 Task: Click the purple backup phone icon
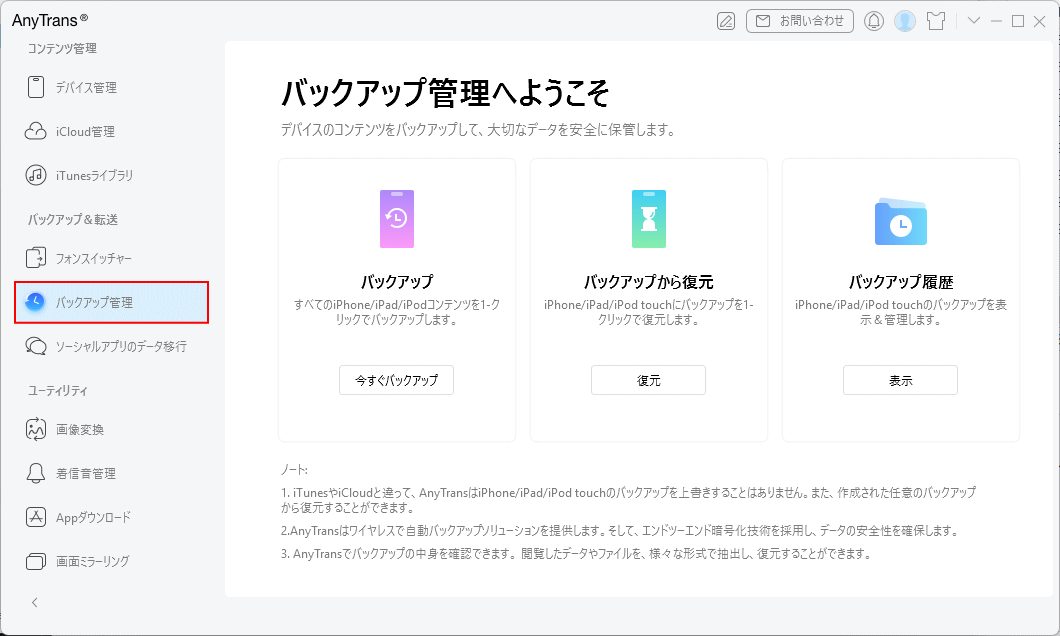397,219
